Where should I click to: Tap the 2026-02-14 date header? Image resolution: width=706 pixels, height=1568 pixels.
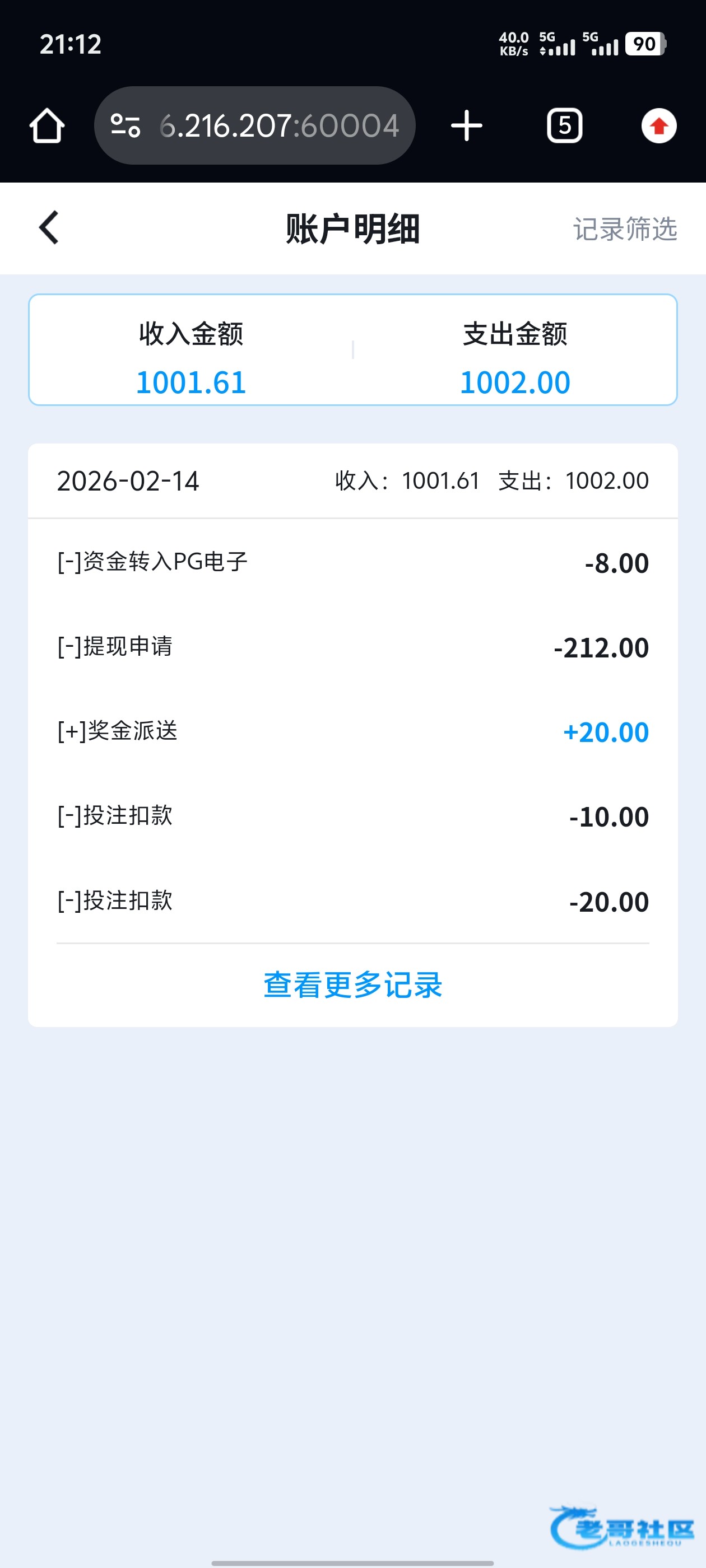tap(128, 481)
